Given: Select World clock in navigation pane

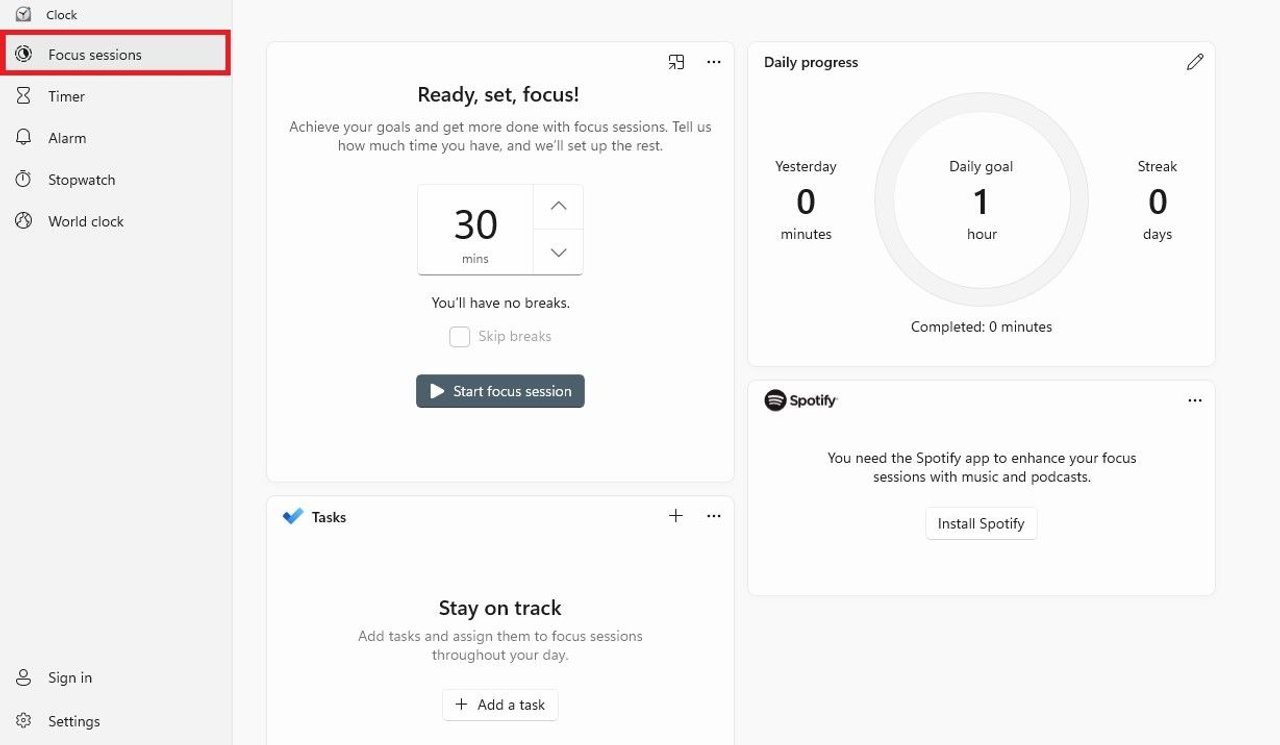Looking at the screenshot, I should tap(85, 222).
